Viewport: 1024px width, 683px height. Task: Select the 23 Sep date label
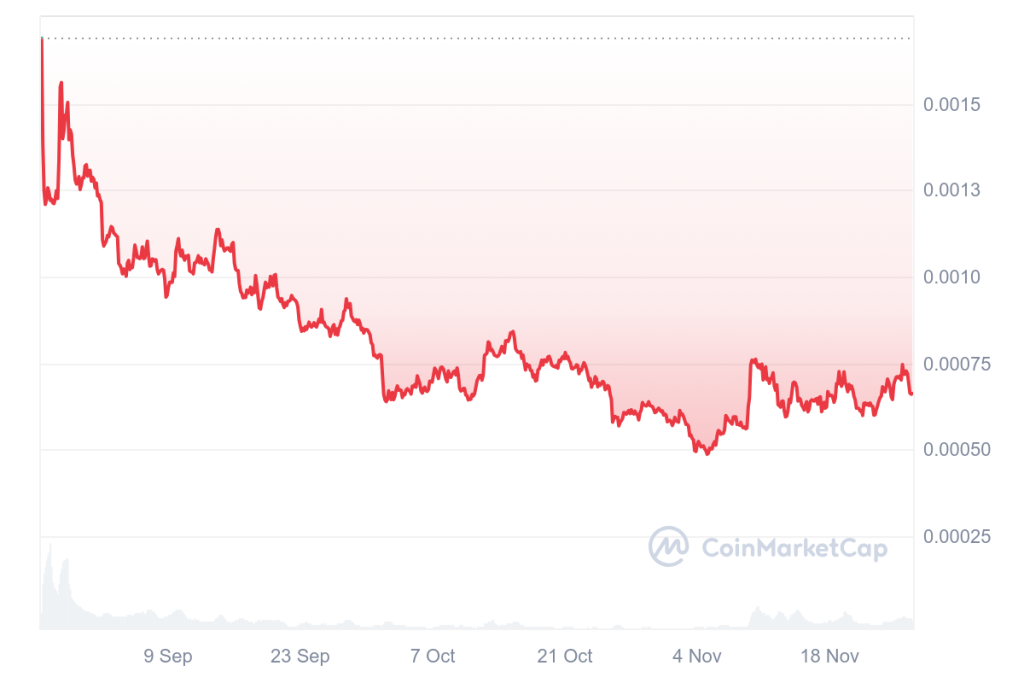point(300,656)
